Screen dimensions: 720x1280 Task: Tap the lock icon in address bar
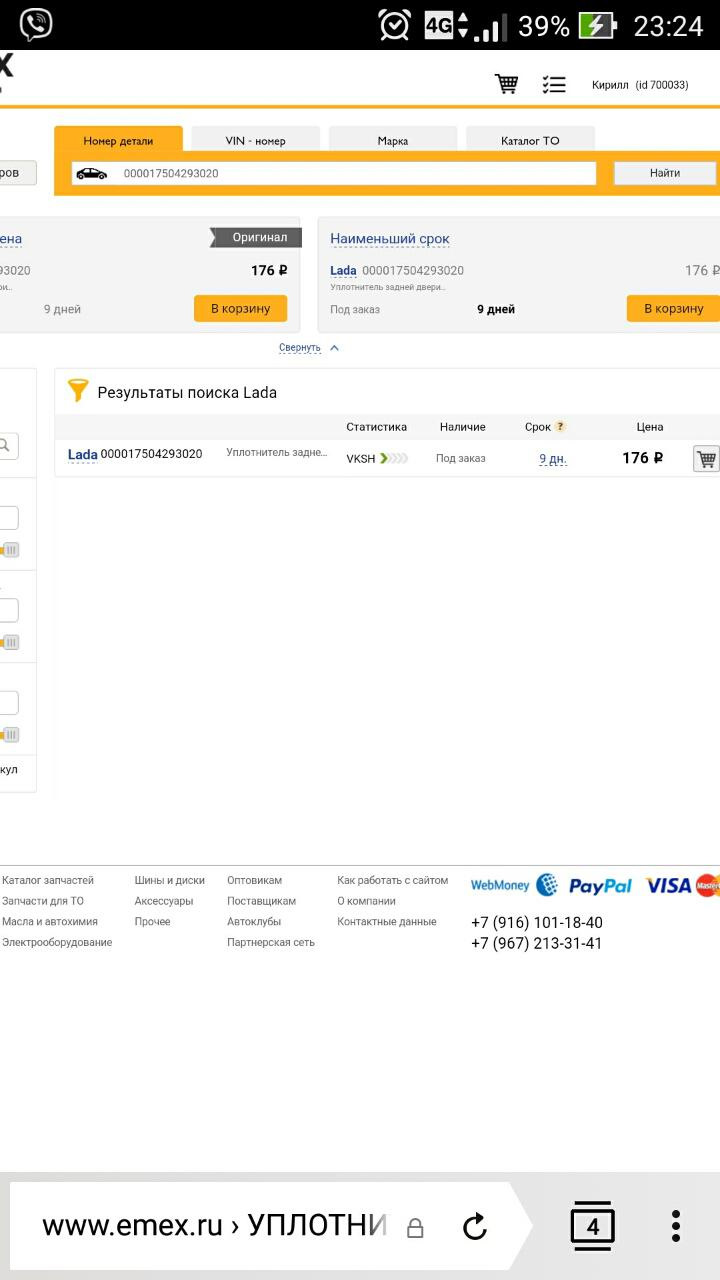point(415,1227)
